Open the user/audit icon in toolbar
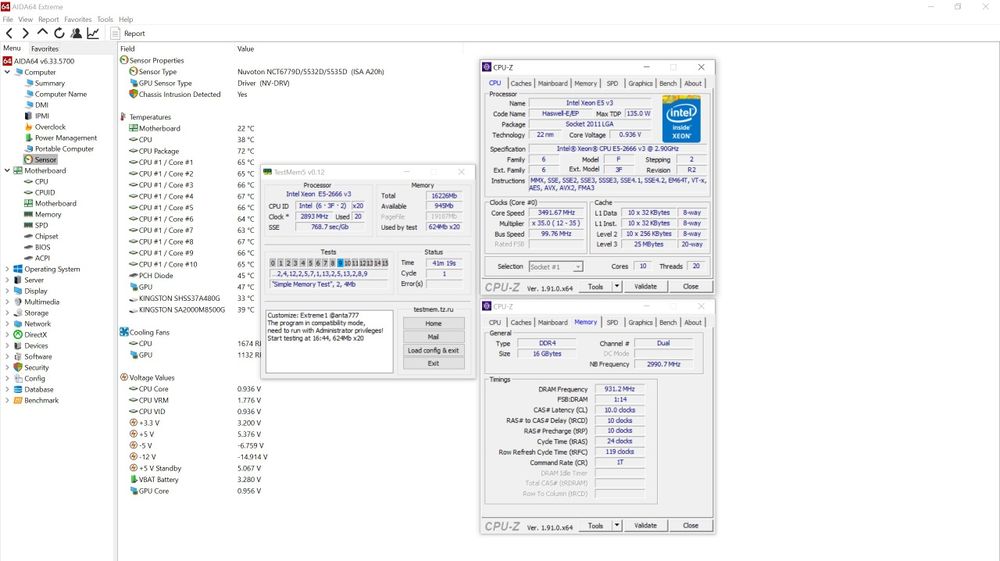Image resolution: width=1000 pixels, height=561 pixels. pos(76,33)
